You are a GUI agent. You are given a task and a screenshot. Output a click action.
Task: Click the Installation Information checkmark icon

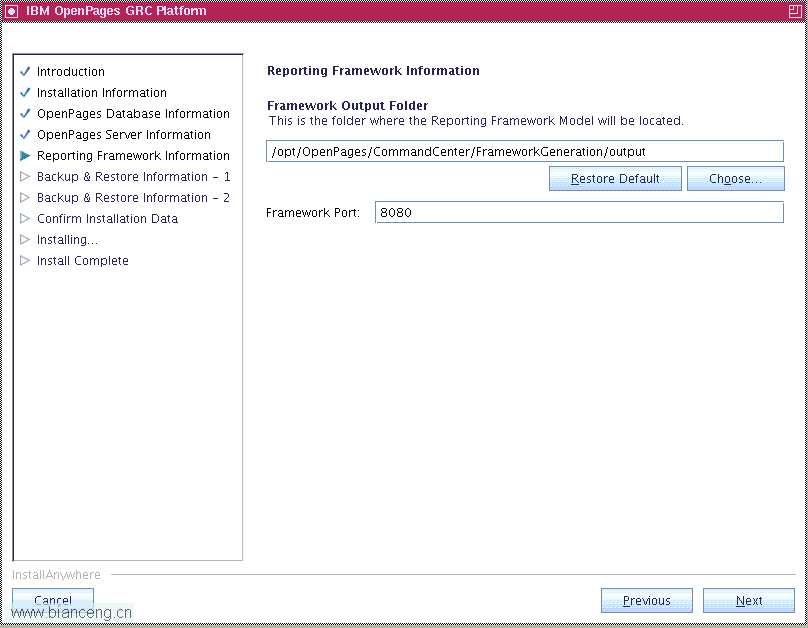(x=25, y=92)
